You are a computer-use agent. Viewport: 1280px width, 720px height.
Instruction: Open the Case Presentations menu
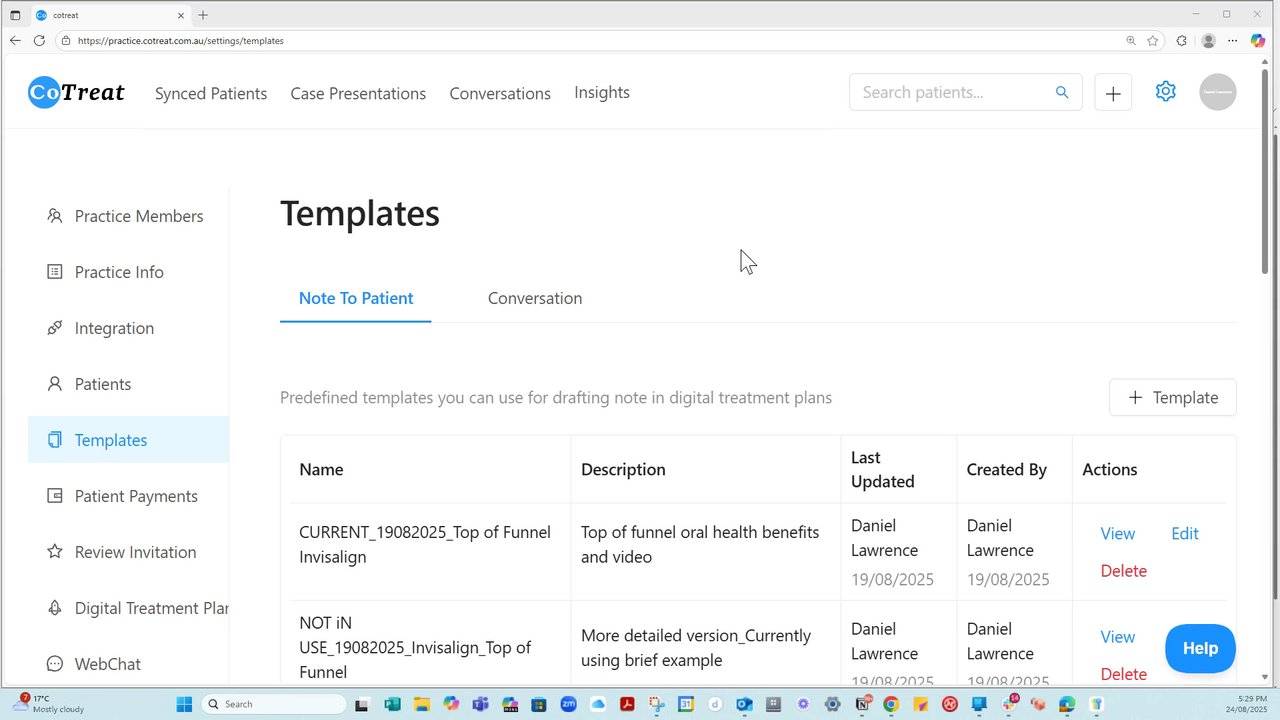click(x=358, y=93)
